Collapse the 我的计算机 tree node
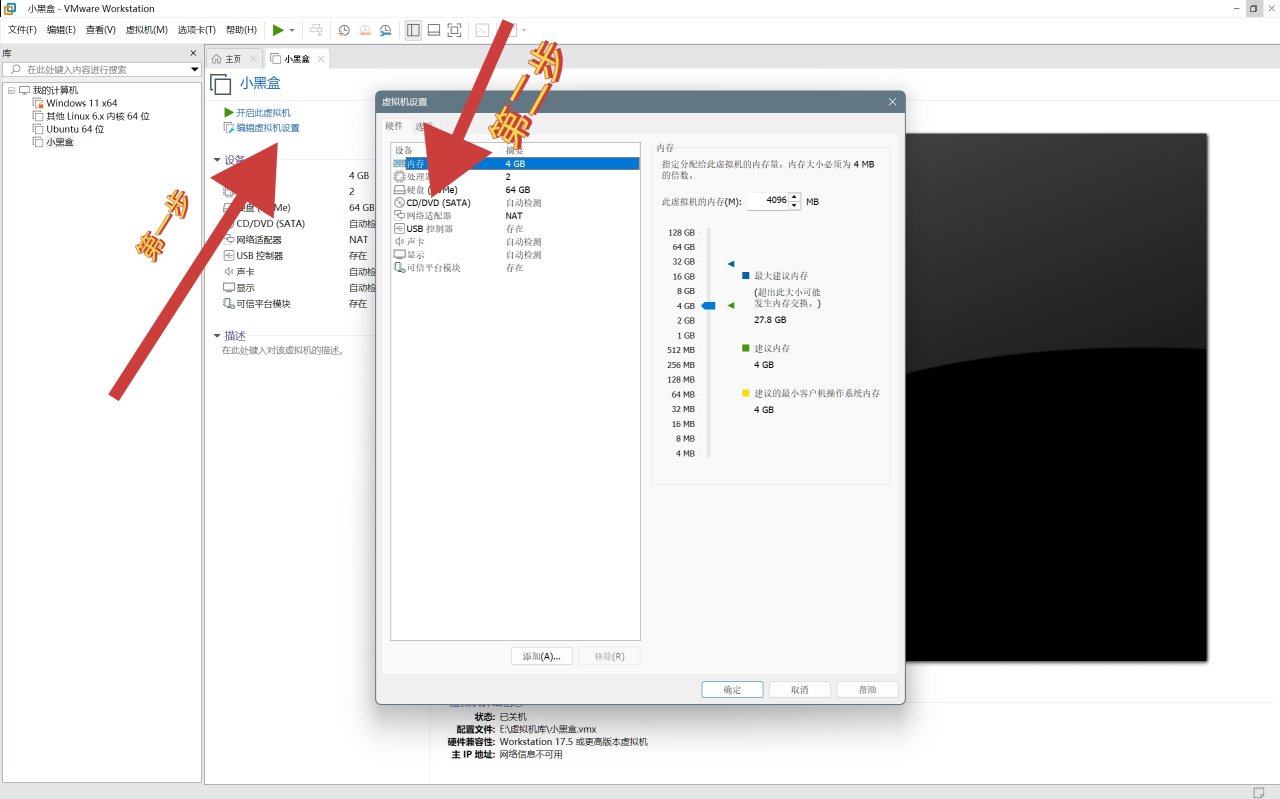 pyautogui.click(x=10, y=90)
